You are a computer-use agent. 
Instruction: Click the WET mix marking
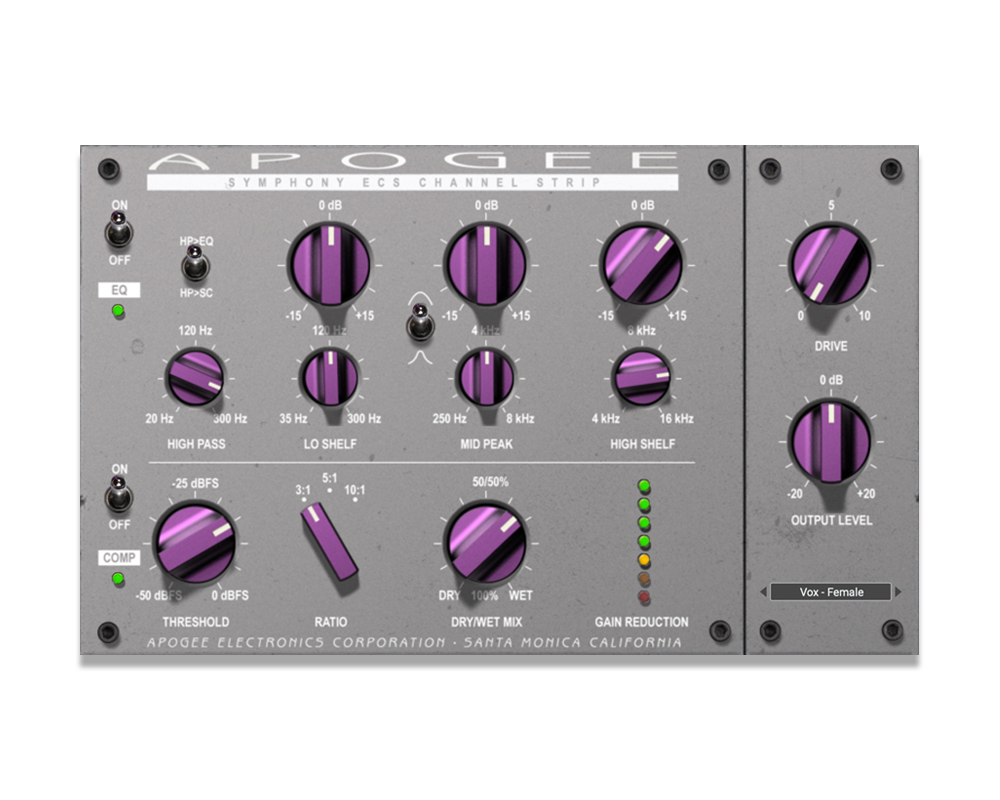[520, 595]
